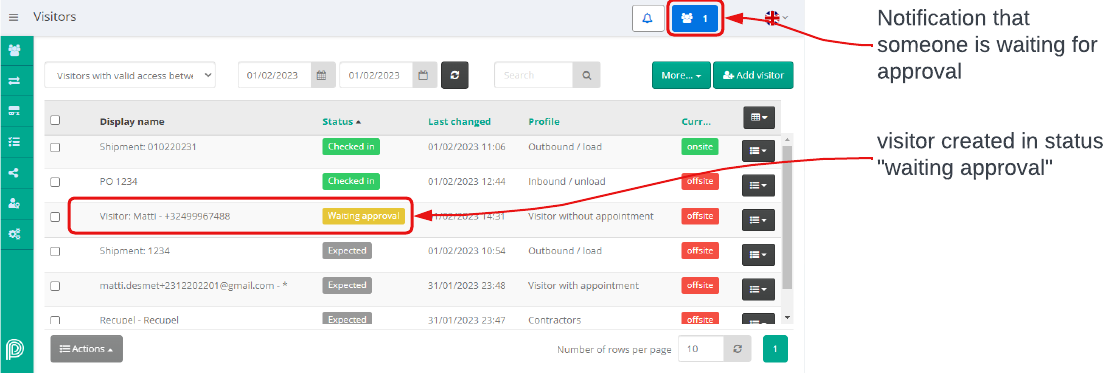Sort by the Status column header
This screenshot has height=373, width=1111.
342,122
